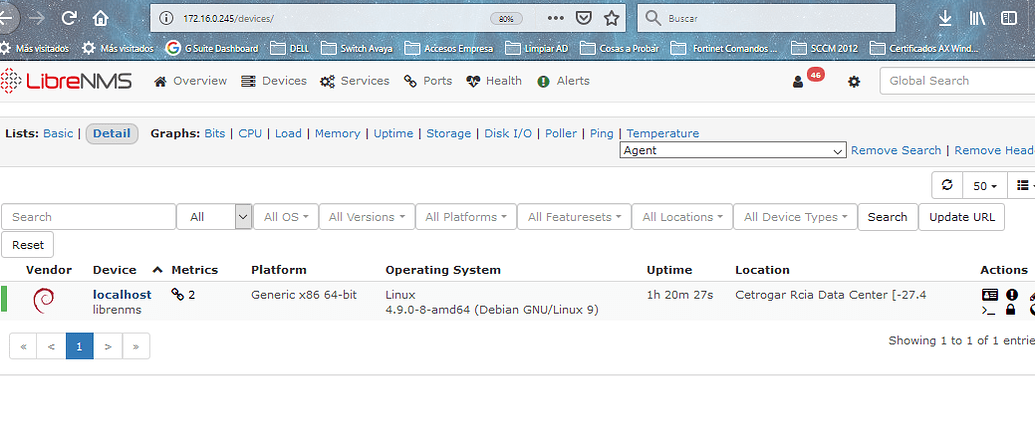Bookmark page with browser star icon
The image size is (1035, 448).
(x=611, y=18)
